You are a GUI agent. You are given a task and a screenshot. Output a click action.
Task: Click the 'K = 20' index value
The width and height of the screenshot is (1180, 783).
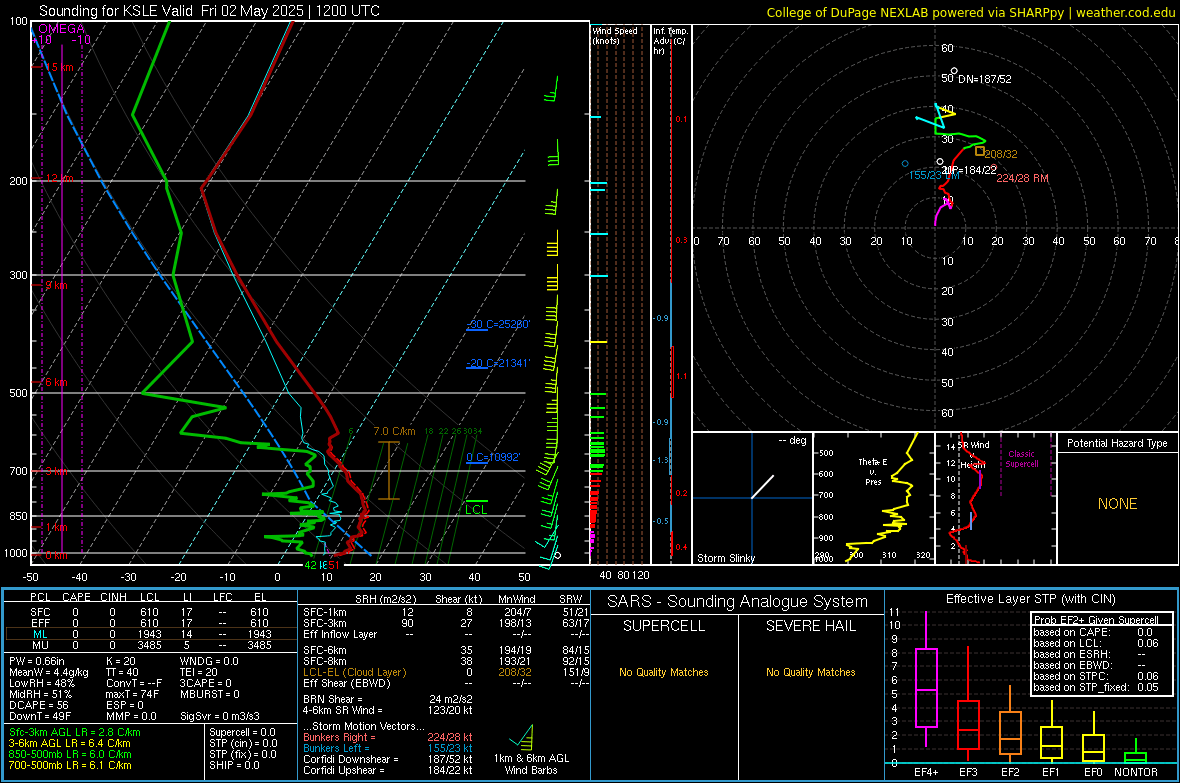click(121, 661)
